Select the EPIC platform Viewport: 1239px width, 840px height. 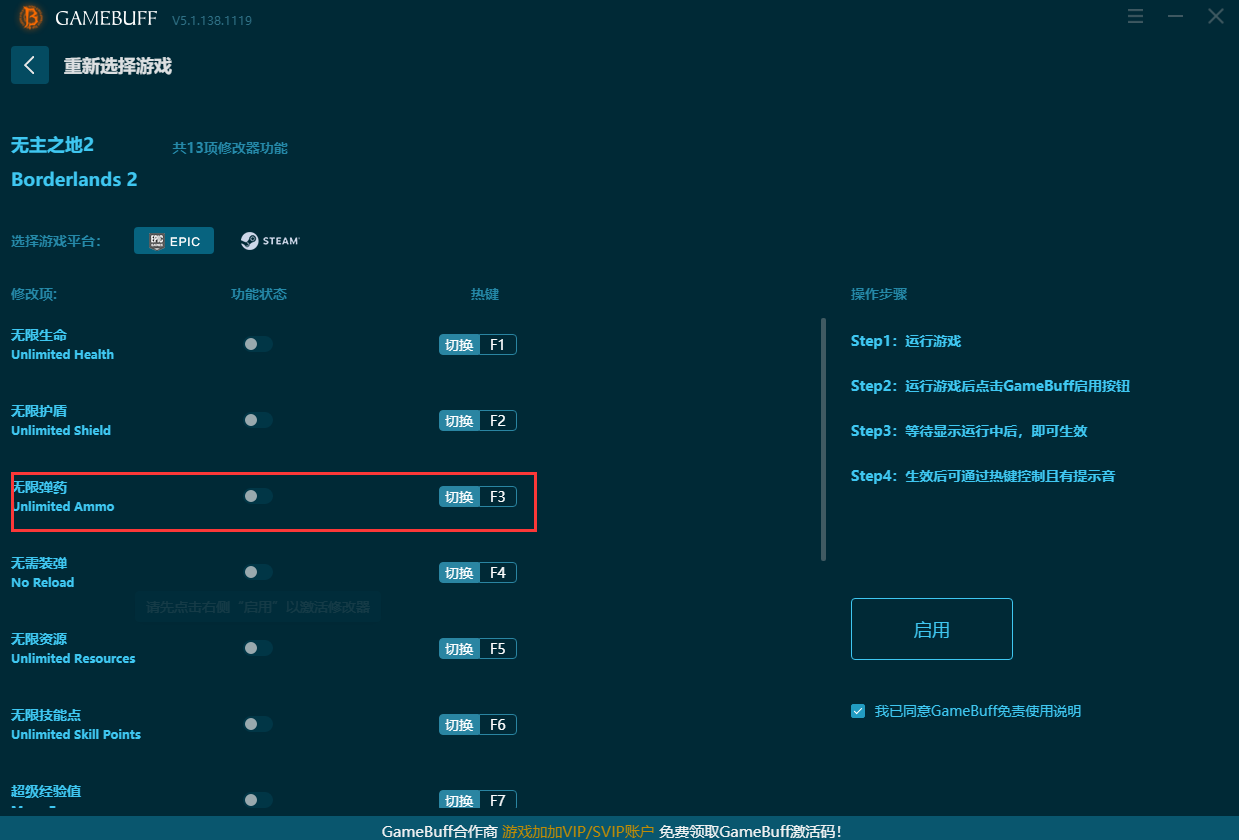click(174, 241)
